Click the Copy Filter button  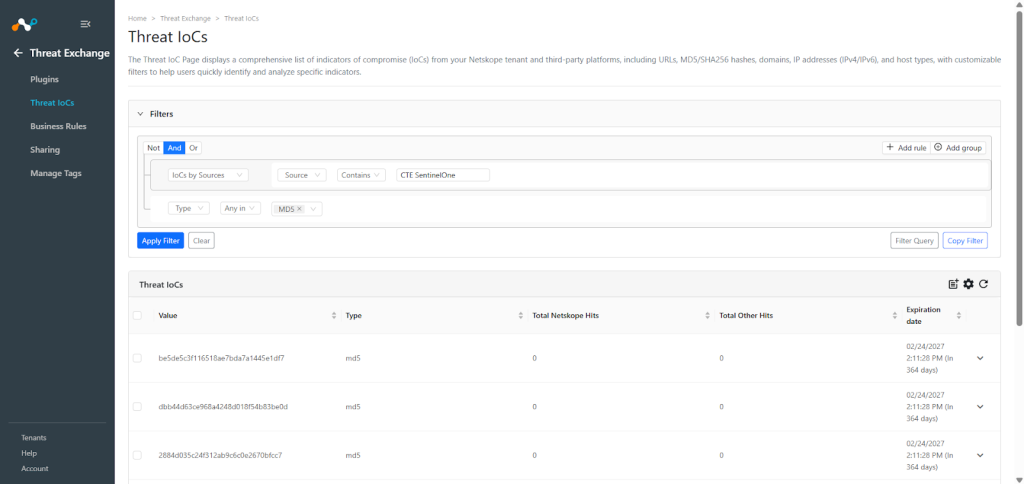tap(965, 240)
